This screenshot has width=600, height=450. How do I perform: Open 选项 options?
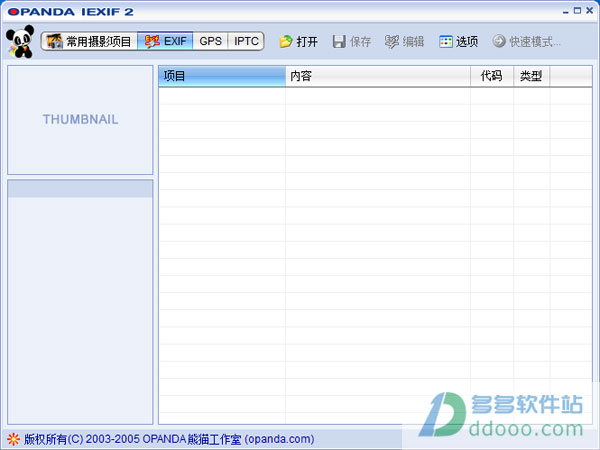coord(458,41)
